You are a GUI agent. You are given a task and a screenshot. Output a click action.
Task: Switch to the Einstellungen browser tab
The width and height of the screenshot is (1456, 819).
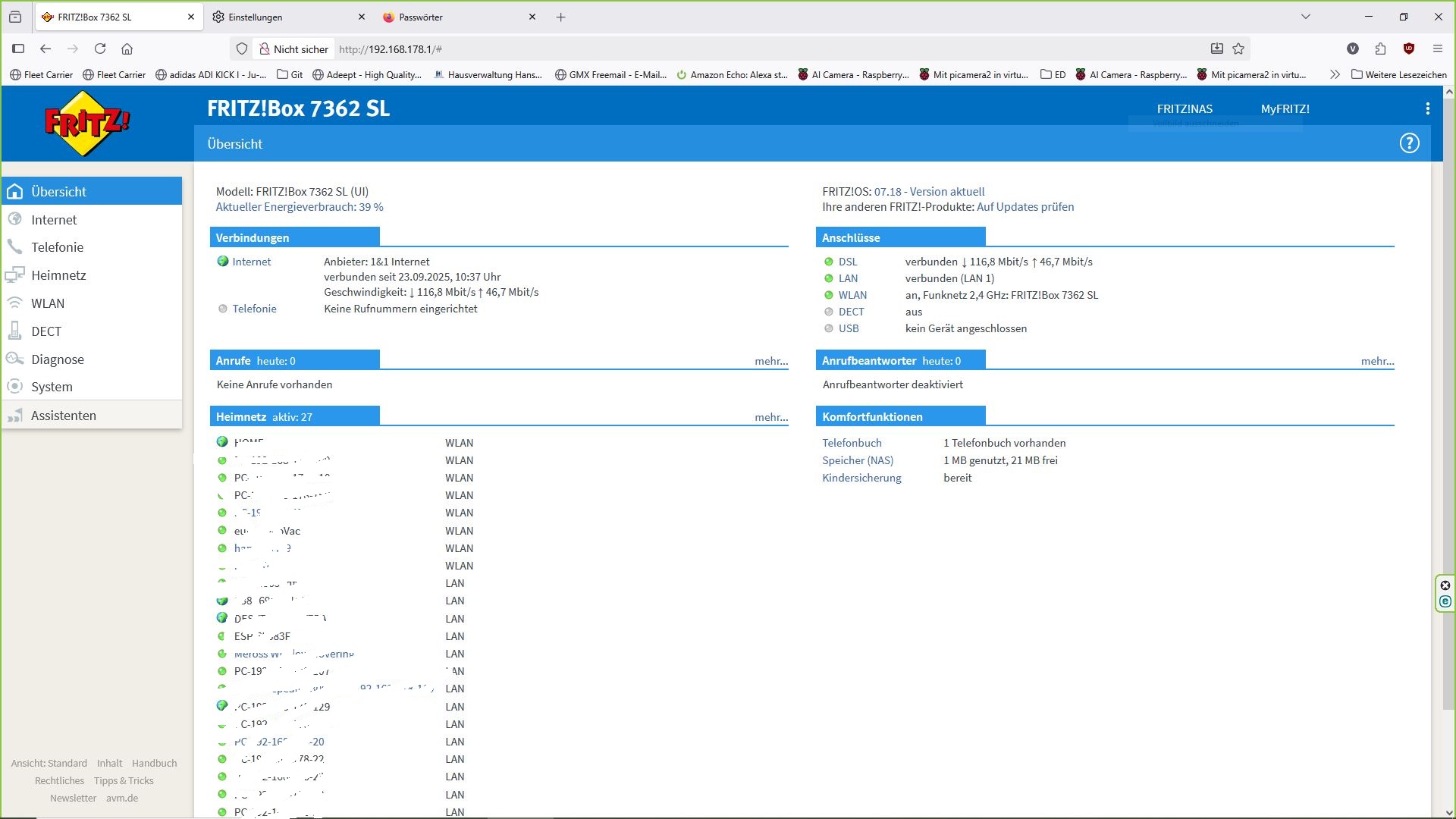pyautogui.click(x=256, y=17)
